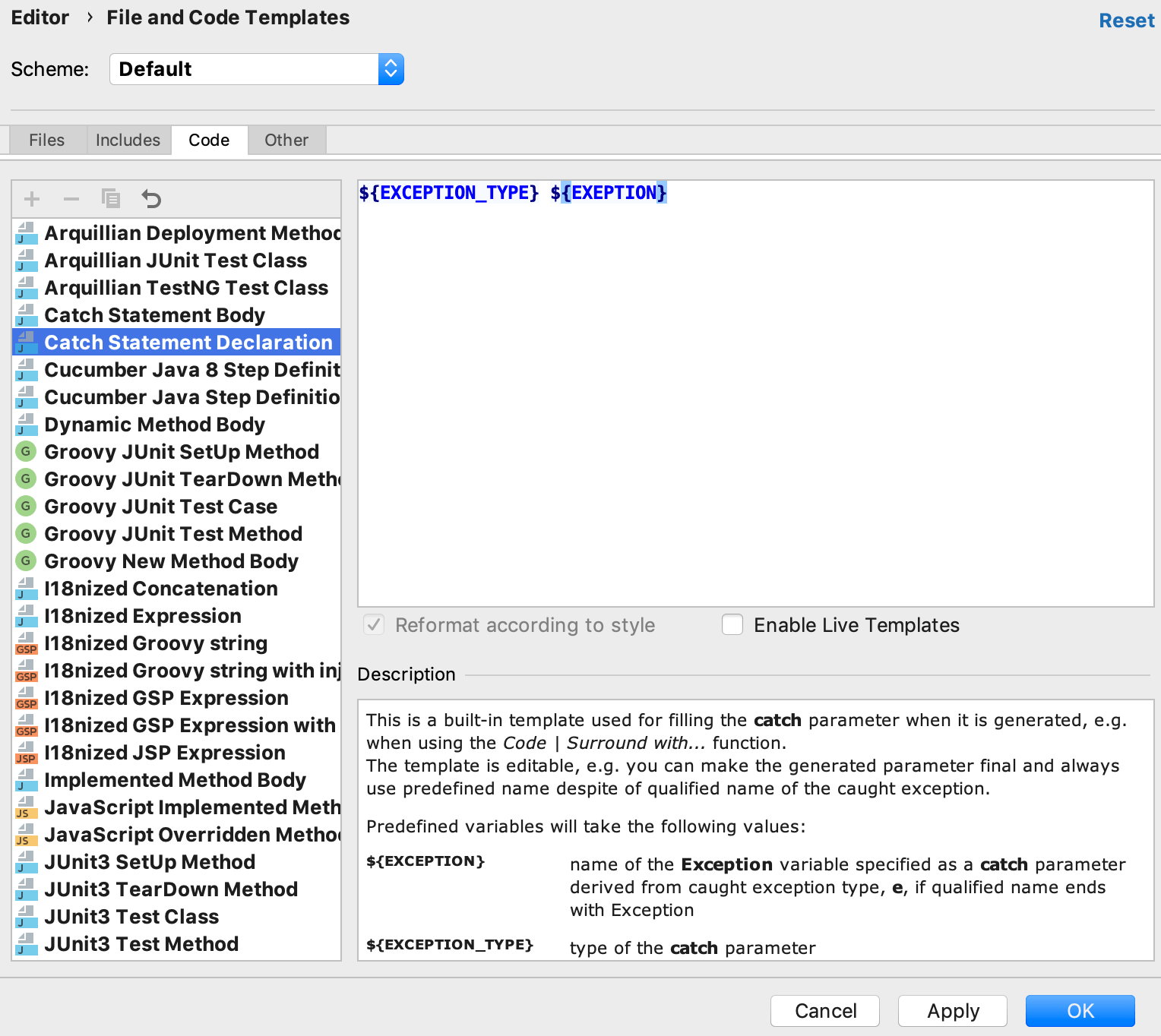Click the JSP icon beside I18nized JSP Expression
The height and width of the screenshot is (1036, 1161).
coord(25,752)
